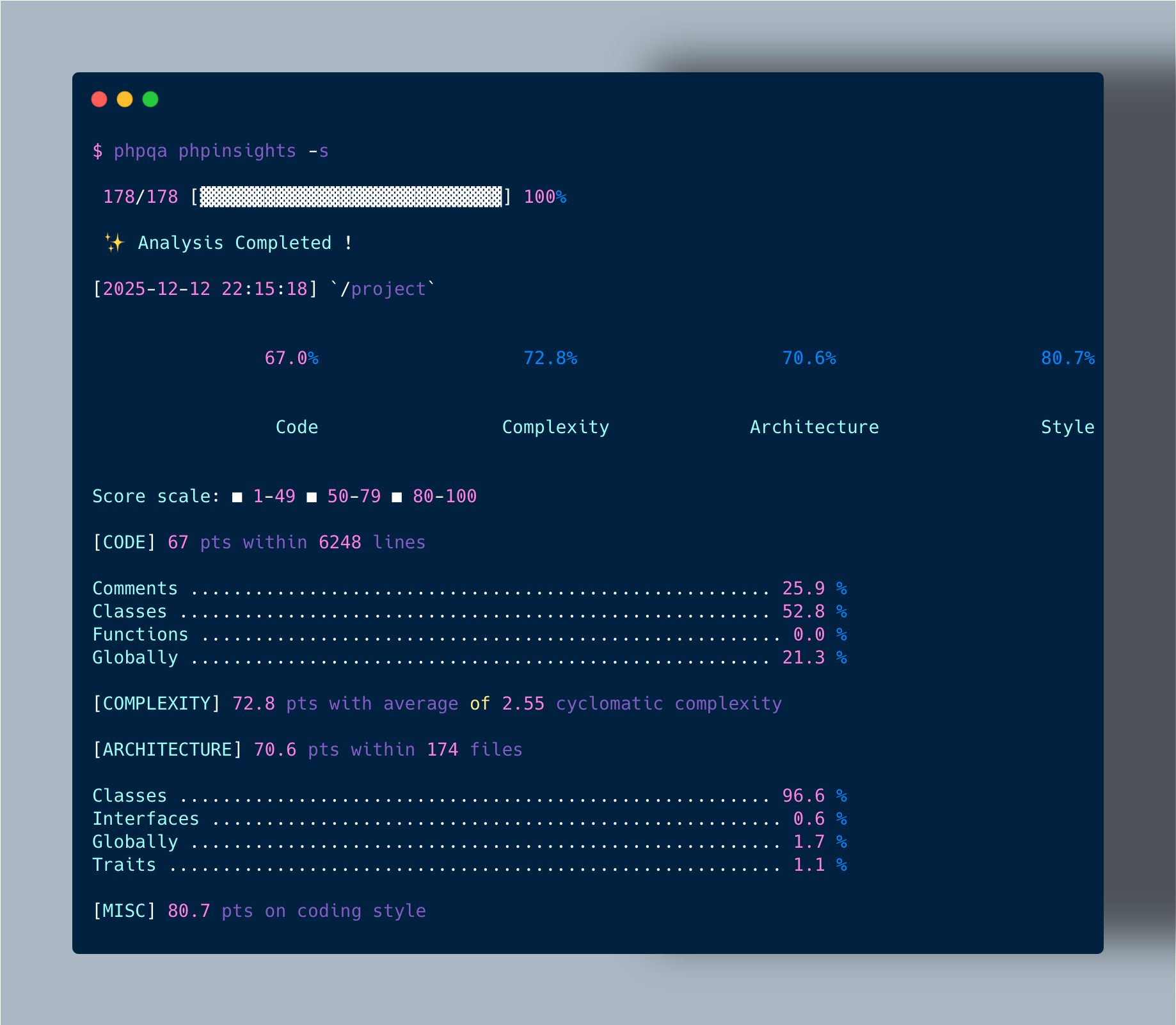Image resolution: width=1176 pixels, height=1025 pixels.
Task: Click the green maximize window button
Action: coord(150,99)
